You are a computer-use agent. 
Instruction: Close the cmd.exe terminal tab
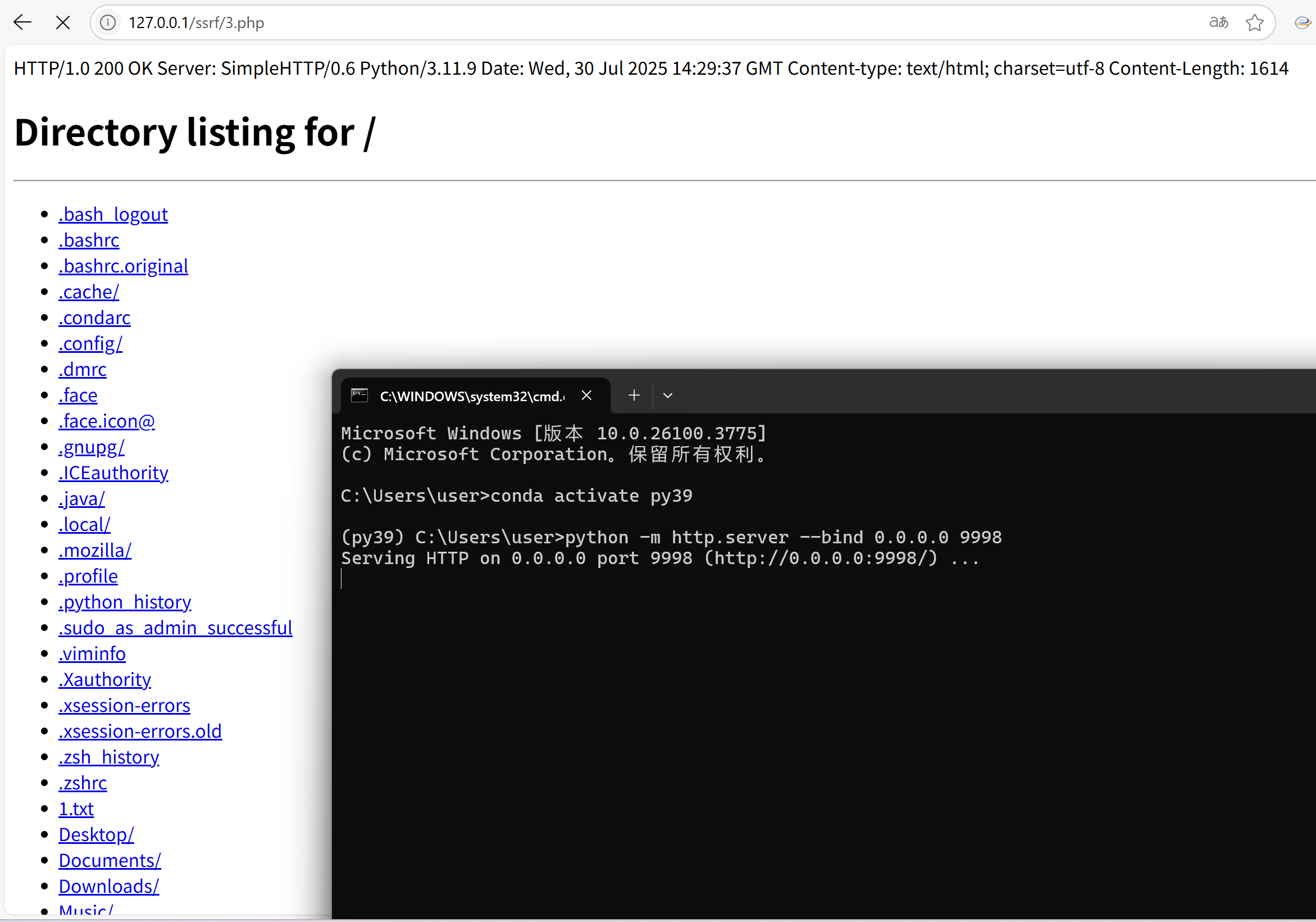[586, 396]
